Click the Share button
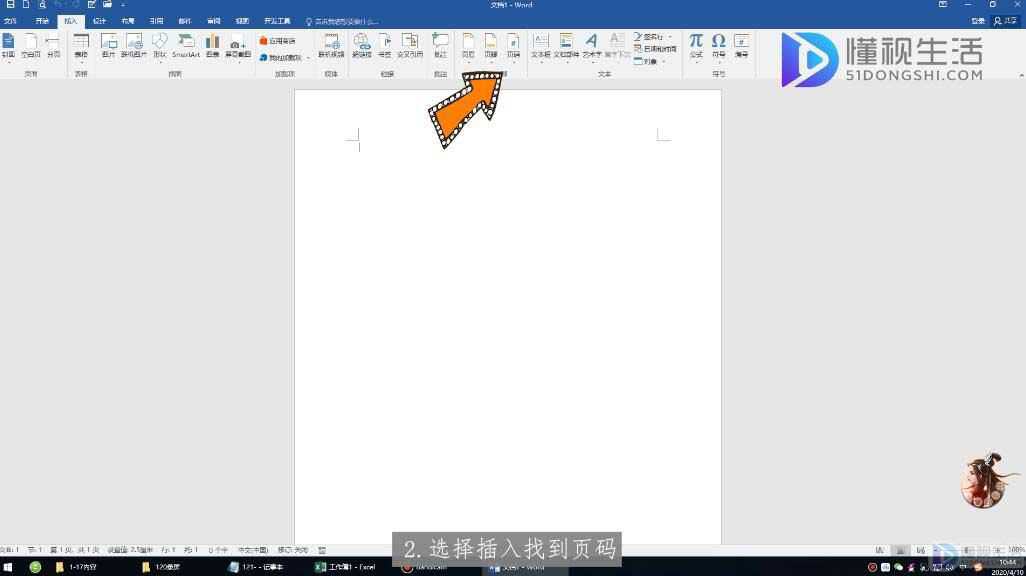 1006,21
